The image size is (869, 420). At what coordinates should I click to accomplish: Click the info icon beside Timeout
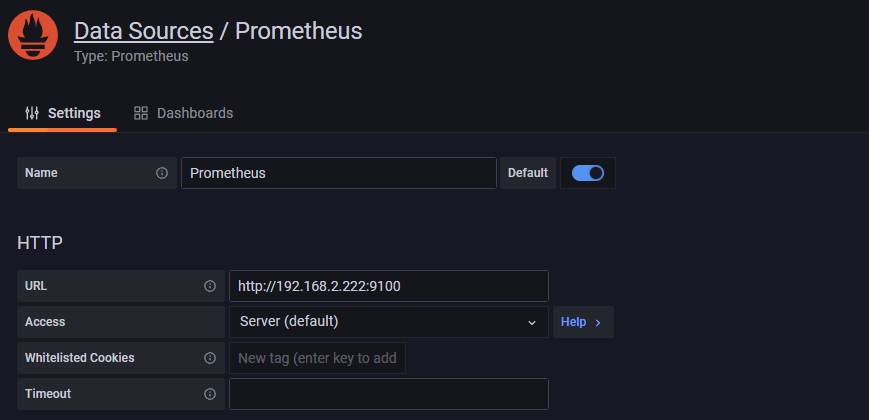click(x=210, y=394)
